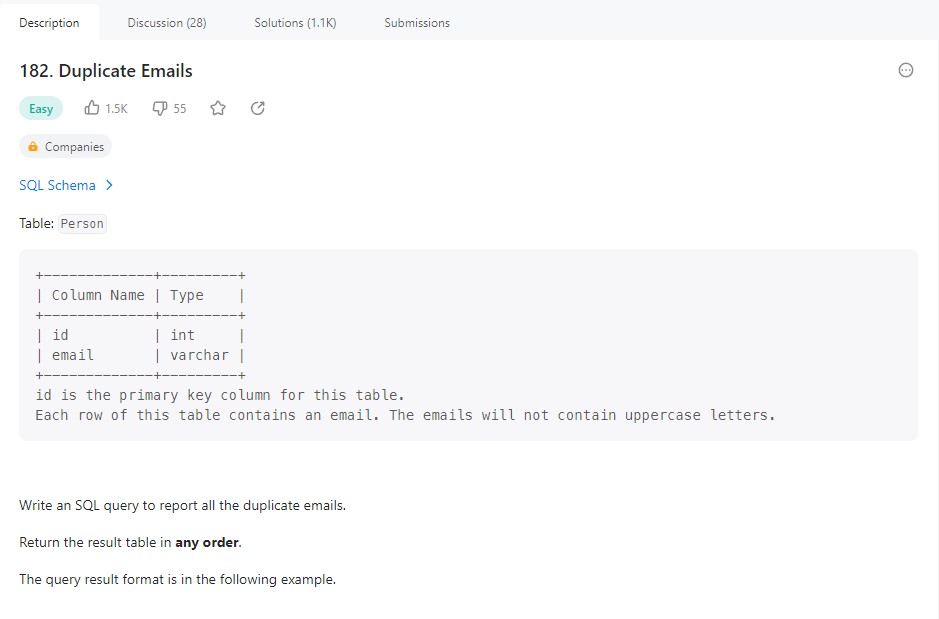
Task: Click the thumbs up like icon
Action: click(92, 108)
